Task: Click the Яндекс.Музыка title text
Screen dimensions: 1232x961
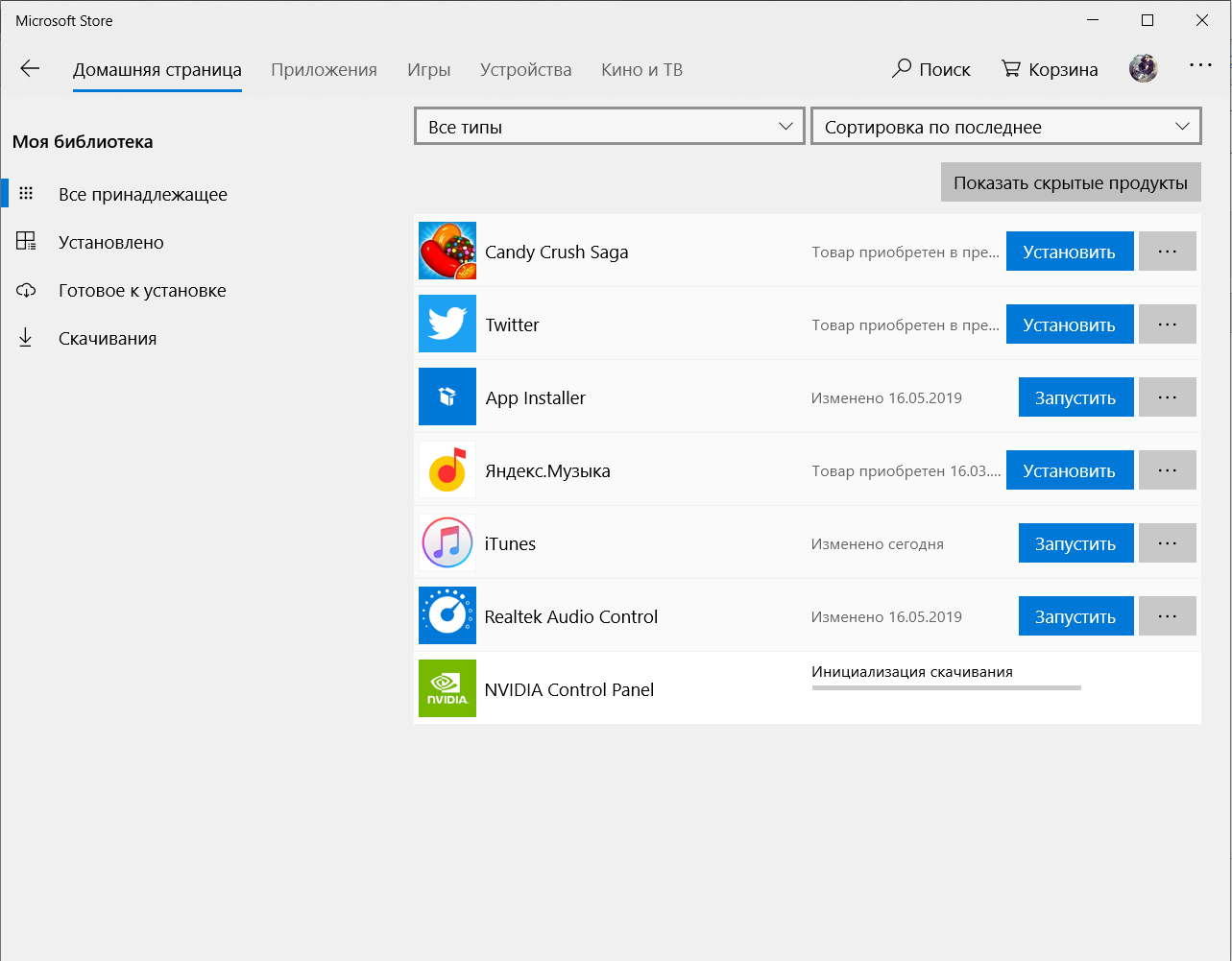Action: coord(548,470)
